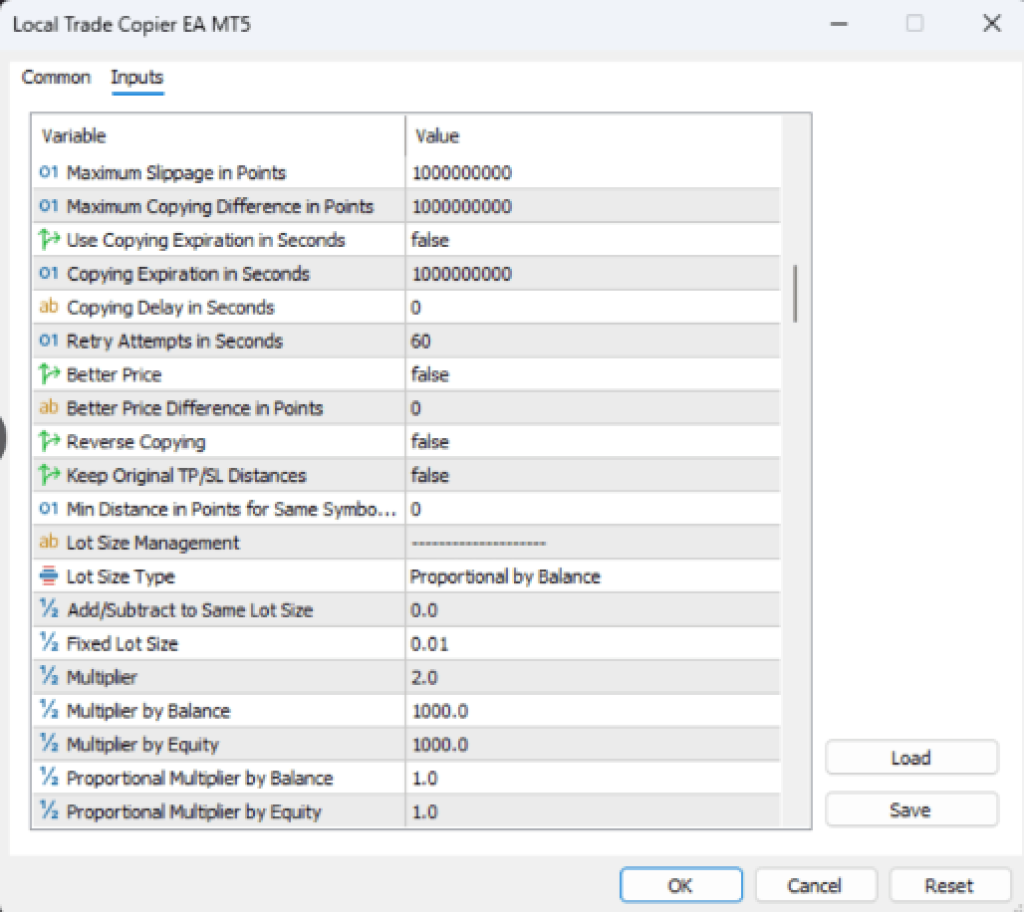Image resolution: width=1024 pixels, height=912 pixels.
Task: Select the Retry Attempts in Seconds label
Action: 175,341
